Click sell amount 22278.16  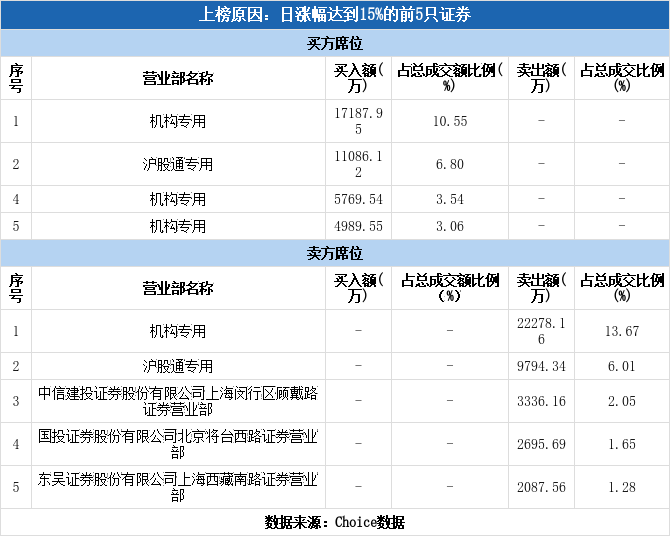(541, 331)
